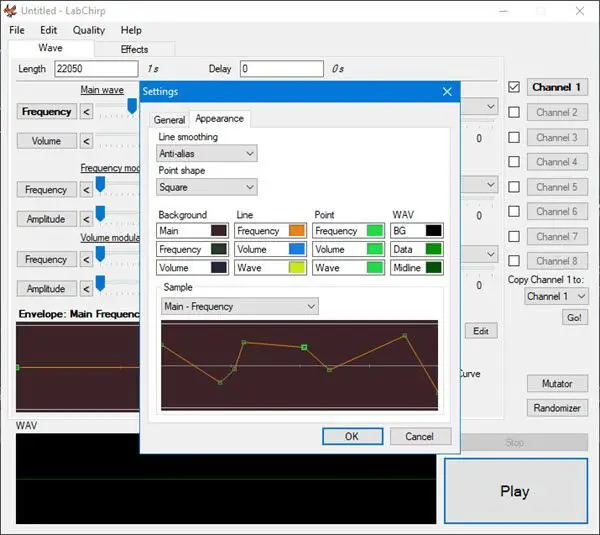Viewport: 600px width, 535px height.
Task: Click OK to confirm settings
Action: 352,436
